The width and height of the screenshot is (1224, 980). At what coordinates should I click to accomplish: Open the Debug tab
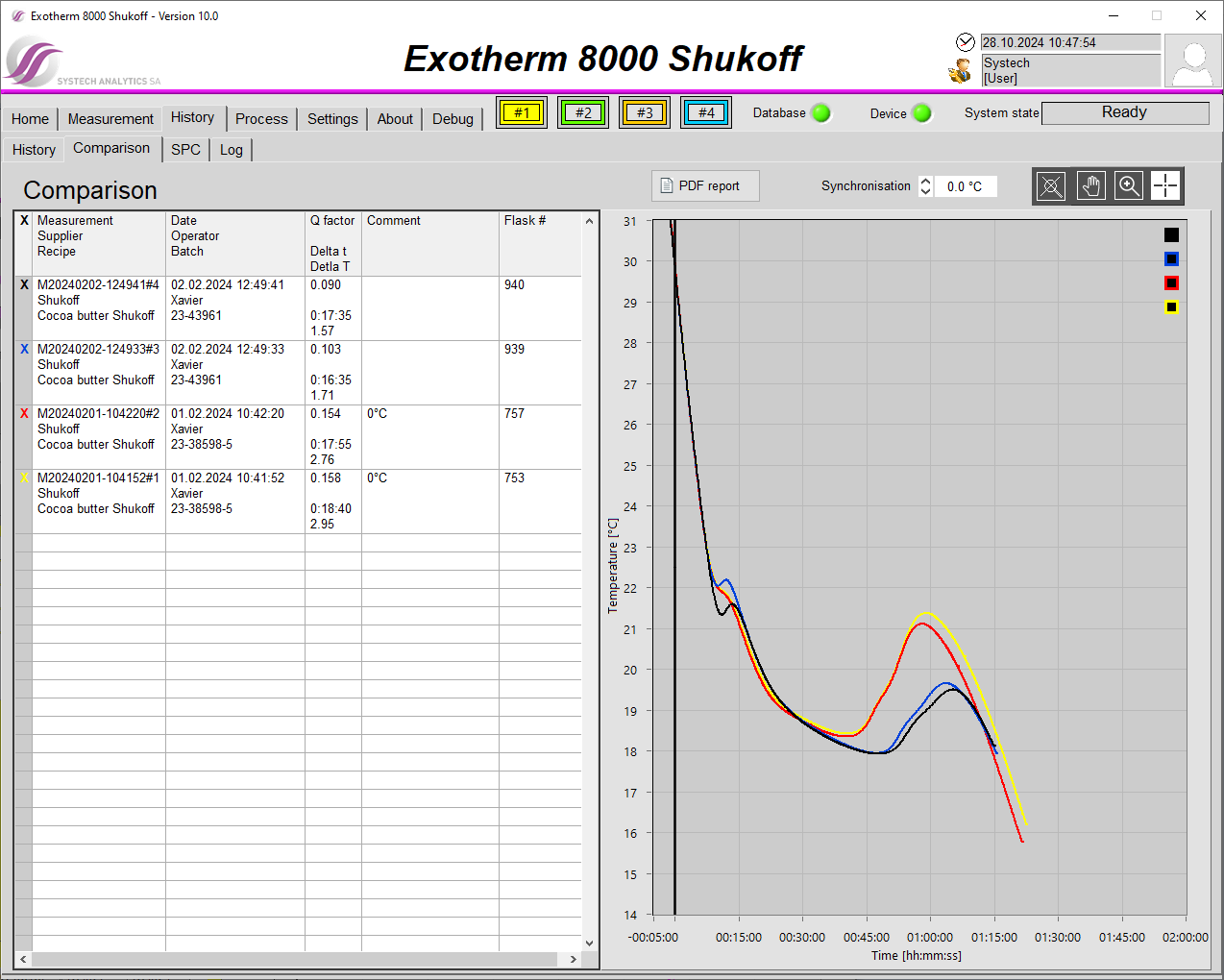click(453, 119)
